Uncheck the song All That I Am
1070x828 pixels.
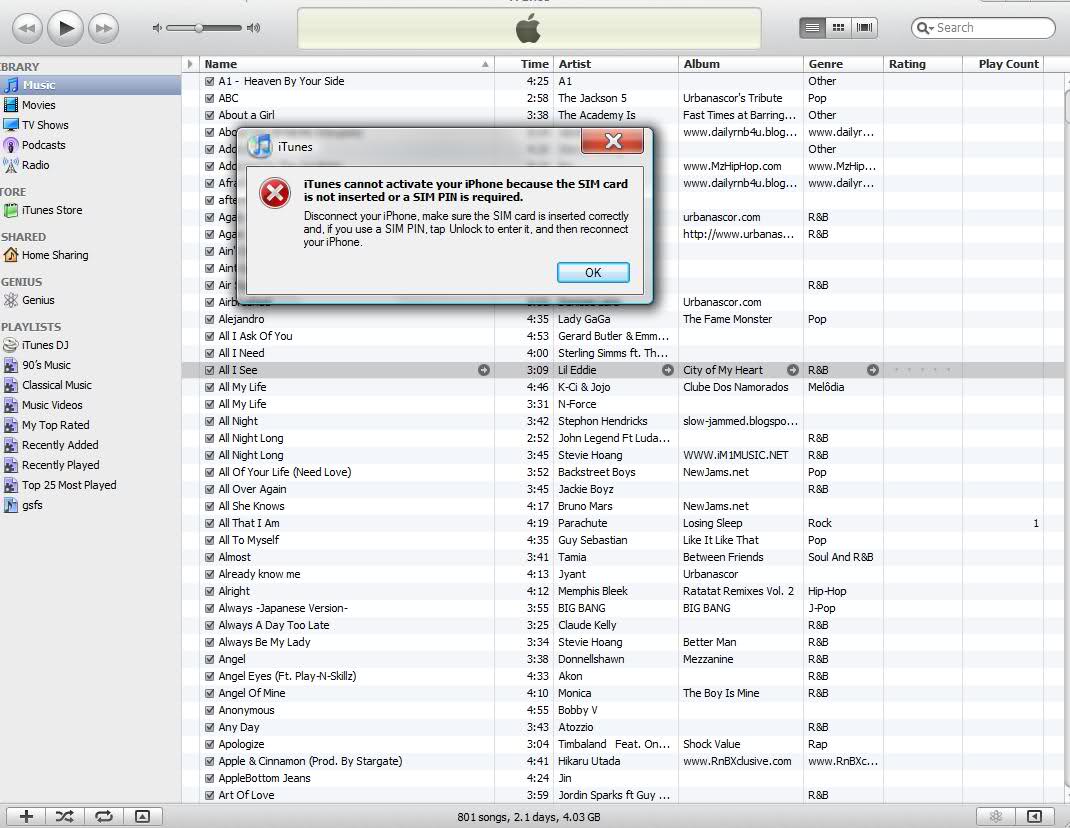click(x=209, y=524)
